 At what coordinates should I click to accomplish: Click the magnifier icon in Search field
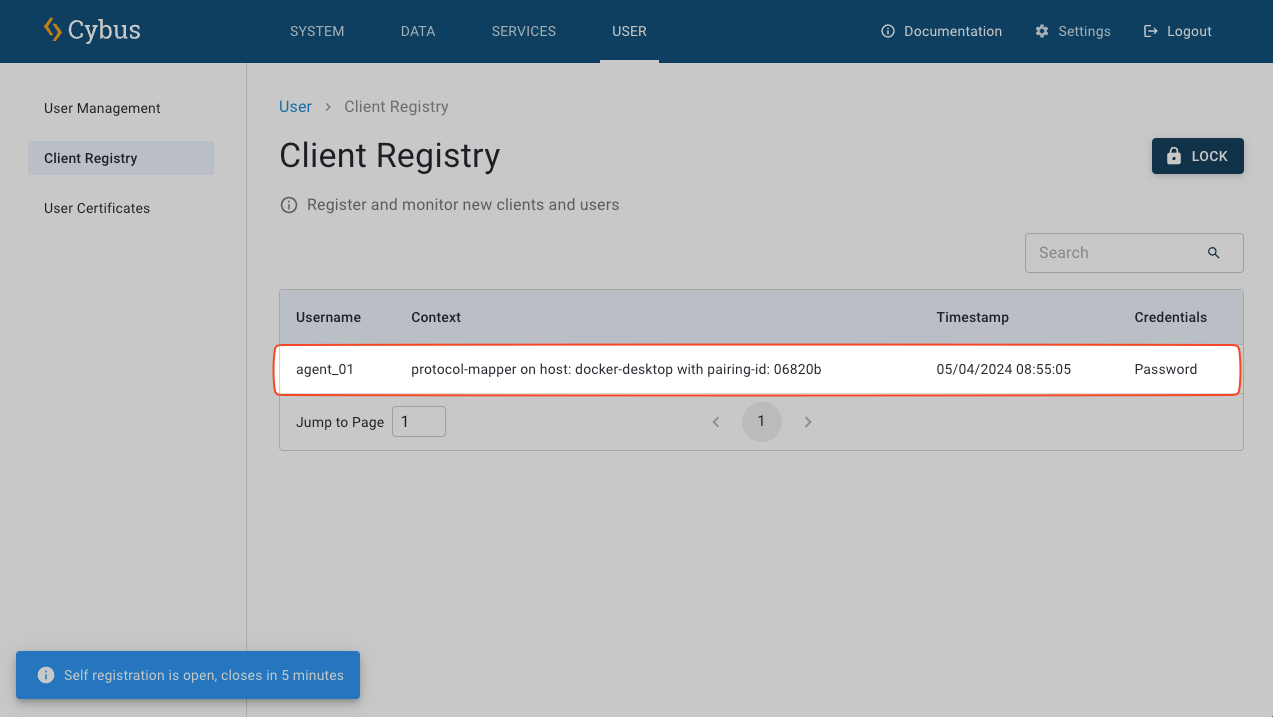point(1213,253)
